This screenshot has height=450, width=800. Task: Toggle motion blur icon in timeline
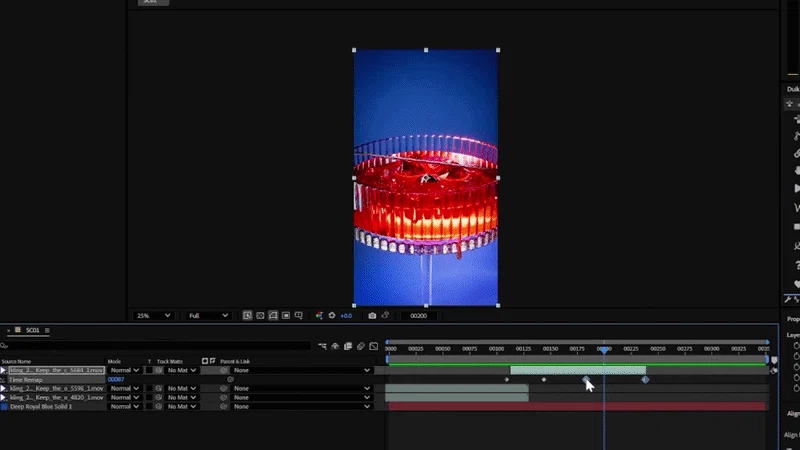tap(361, 346)
